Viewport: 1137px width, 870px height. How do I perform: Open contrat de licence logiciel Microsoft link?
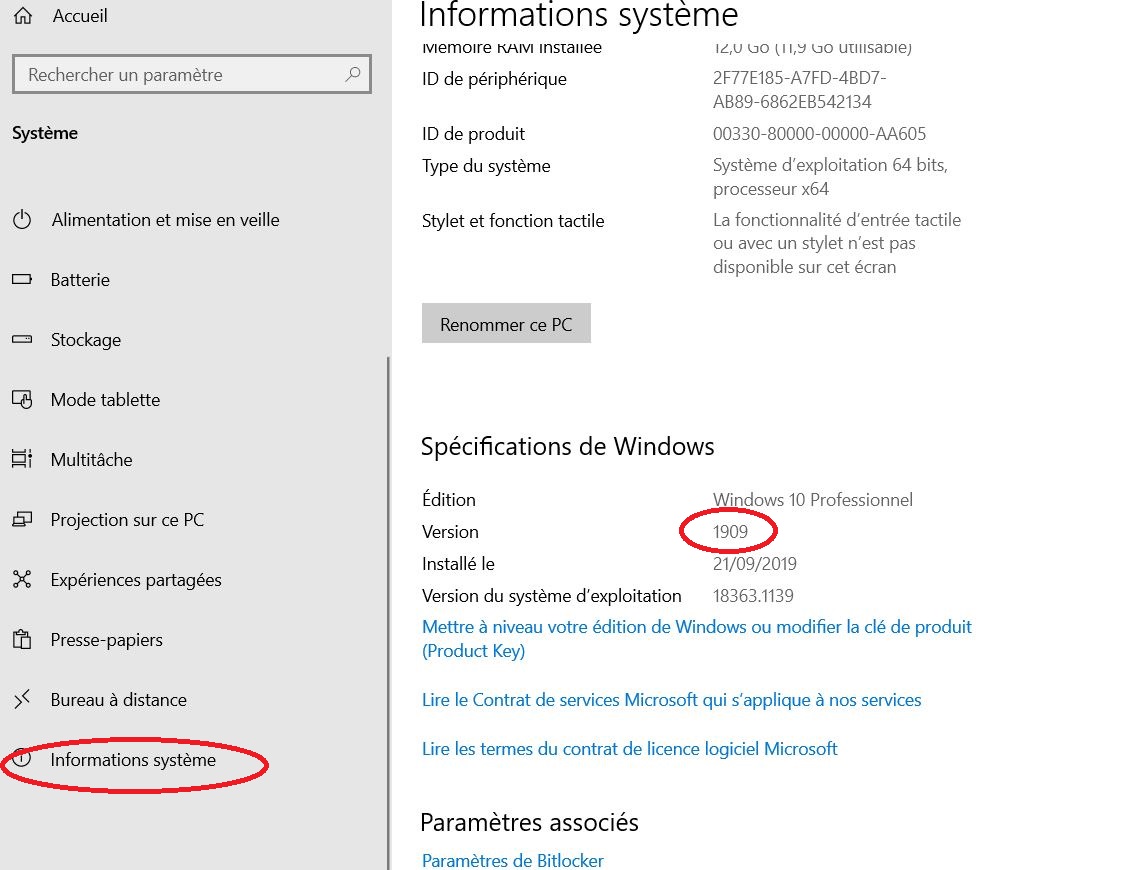pos(629,748)
